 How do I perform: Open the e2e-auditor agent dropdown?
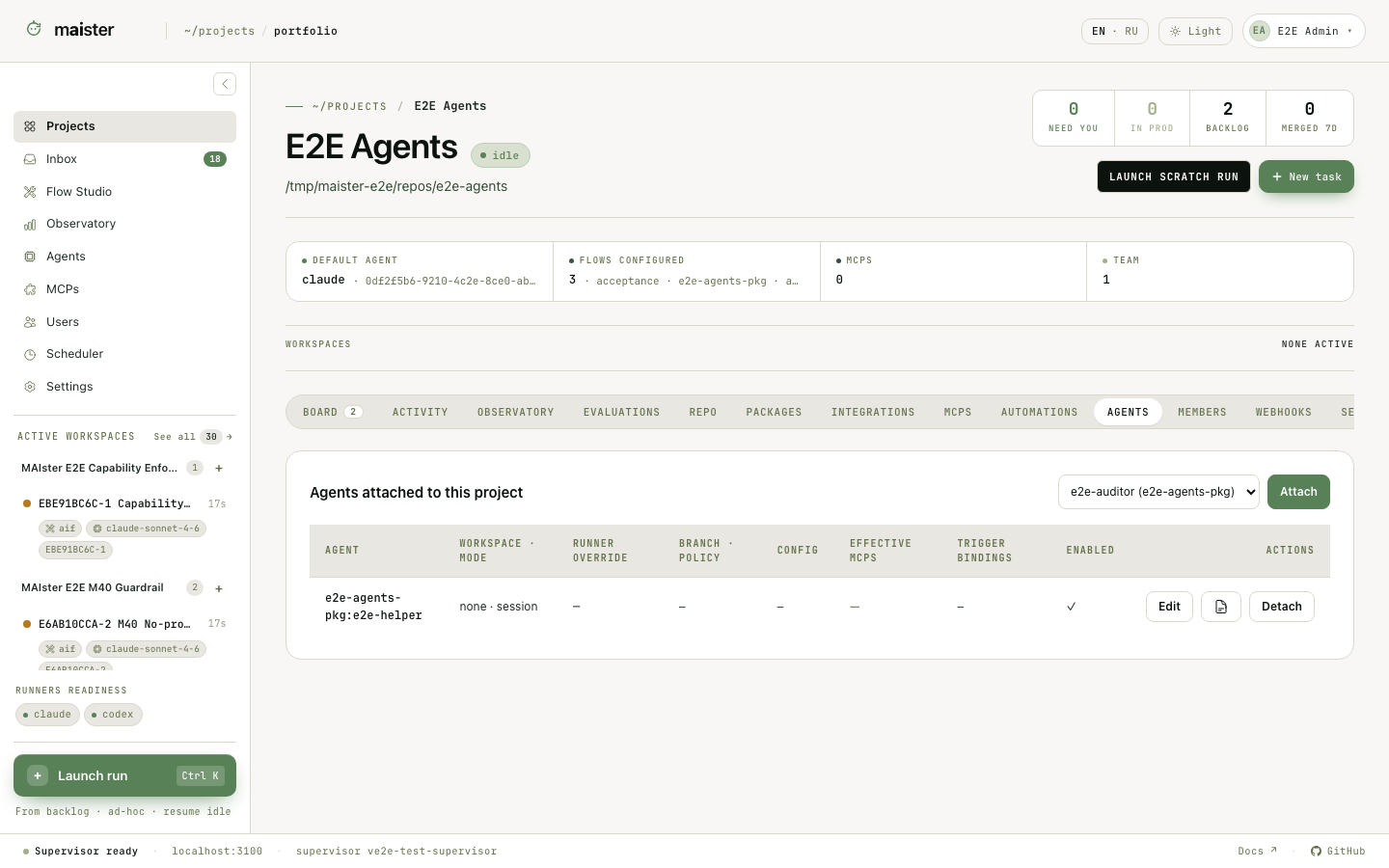(x=1158, y=492)
